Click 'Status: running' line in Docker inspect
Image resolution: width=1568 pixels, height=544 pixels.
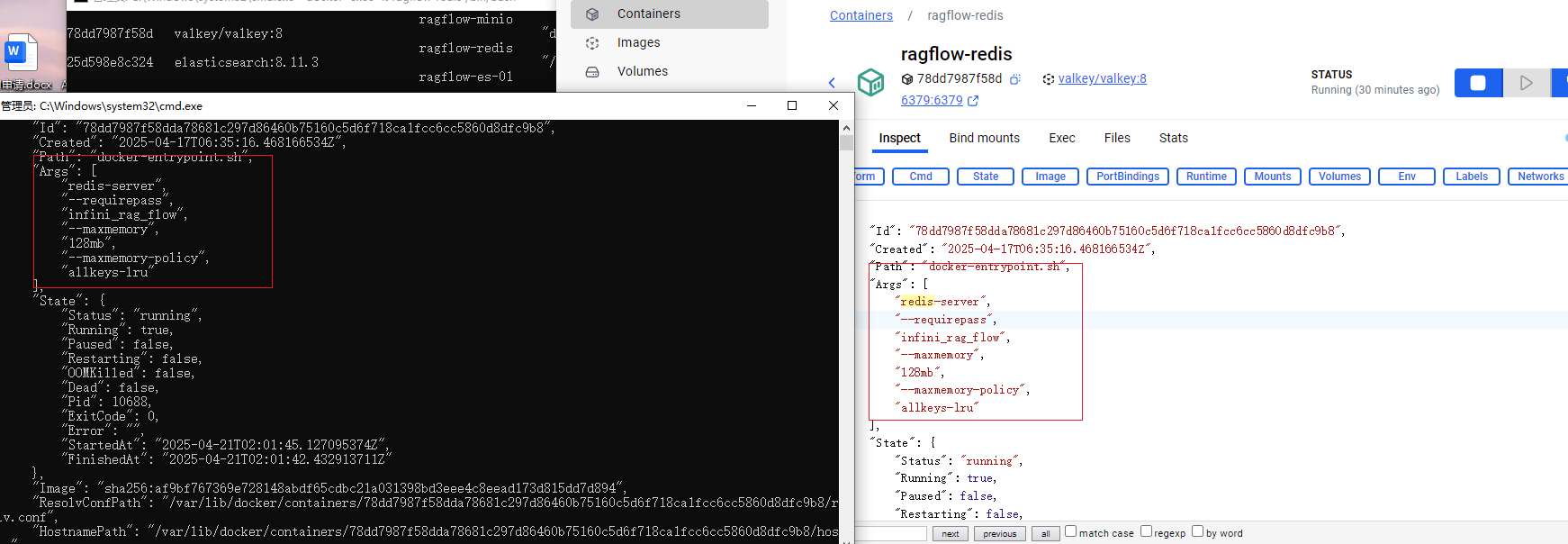(x=960, y=461)
